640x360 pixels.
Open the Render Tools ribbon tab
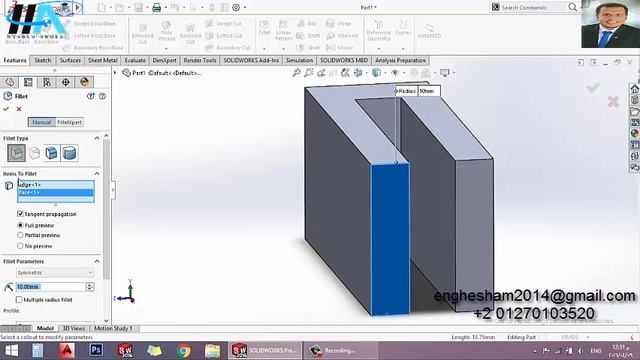200,60
